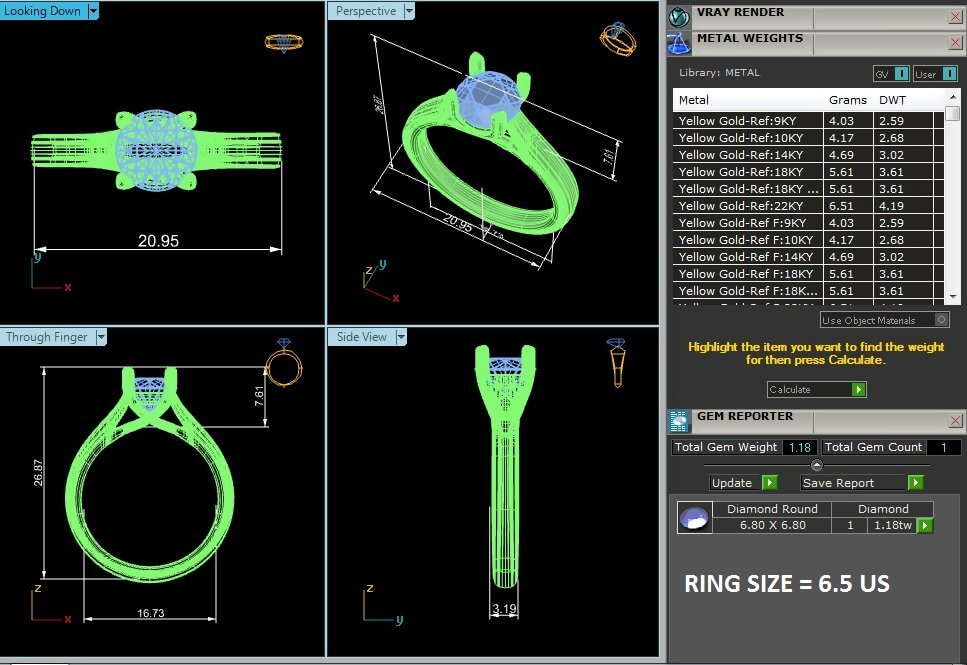Toggle the GV library switch

tap(901, 74)
